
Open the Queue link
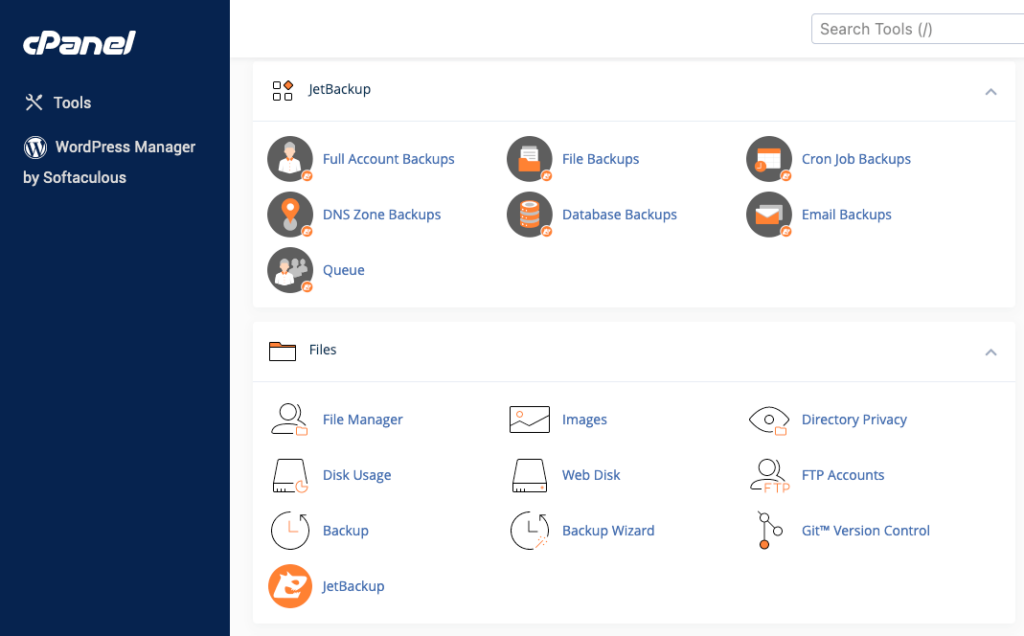click(344, 270)
